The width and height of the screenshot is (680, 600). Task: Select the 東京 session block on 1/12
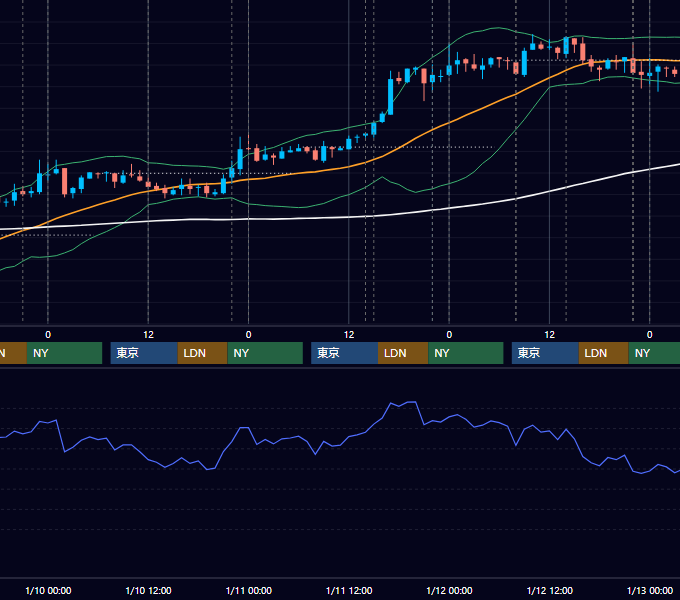[545, 353]
